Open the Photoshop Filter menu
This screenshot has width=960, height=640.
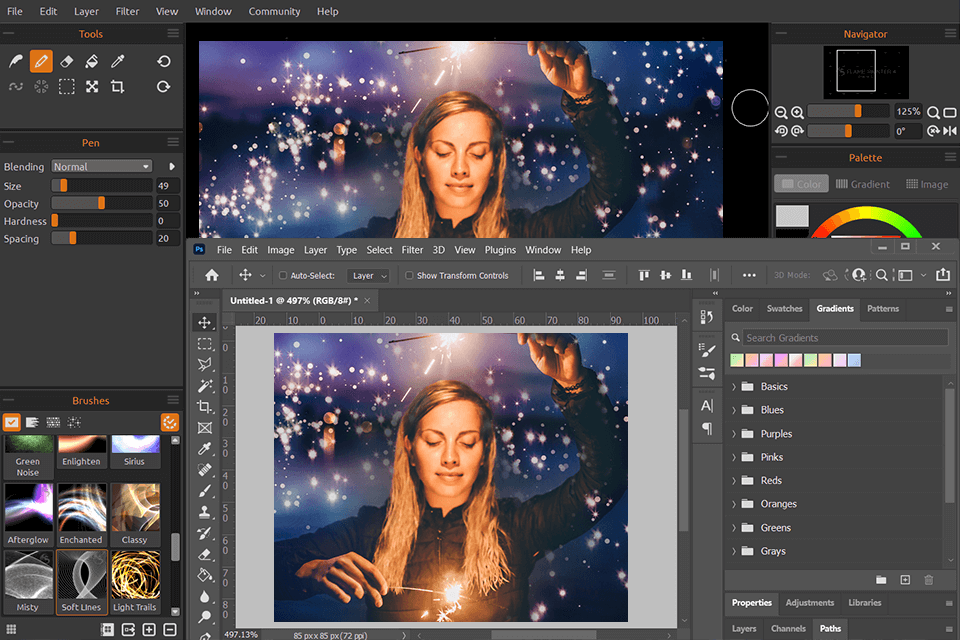tap(412, 250)
